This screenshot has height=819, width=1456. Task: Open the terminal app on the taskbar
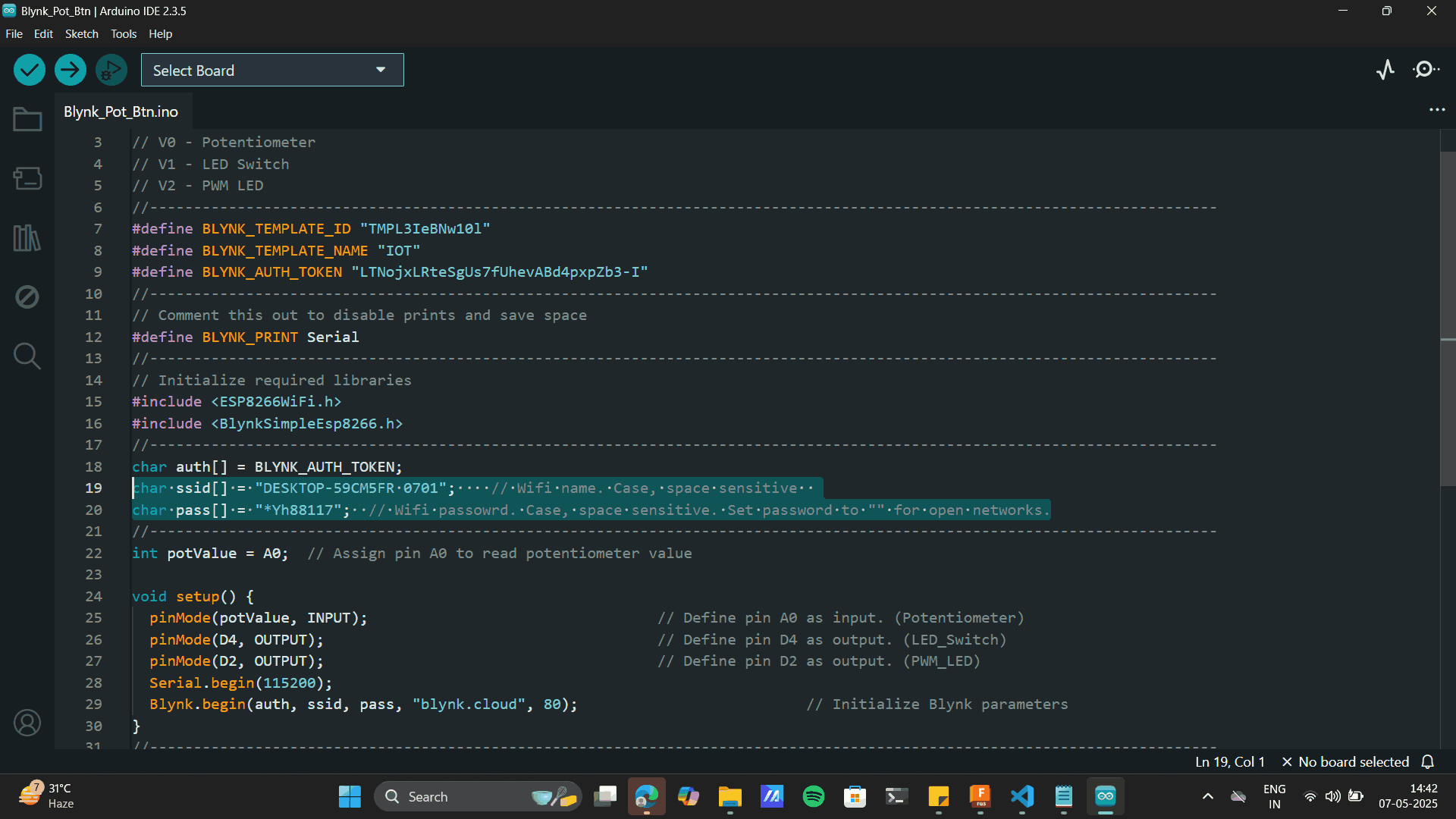tap(897, 796)
